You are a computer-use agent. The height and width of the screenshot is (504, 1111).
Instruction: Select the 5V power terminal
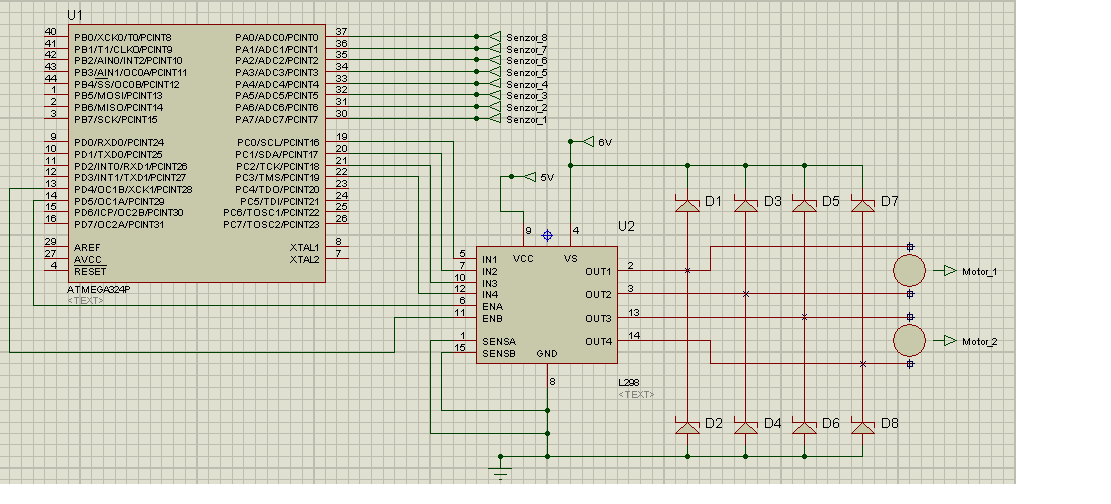coord(530,177)
